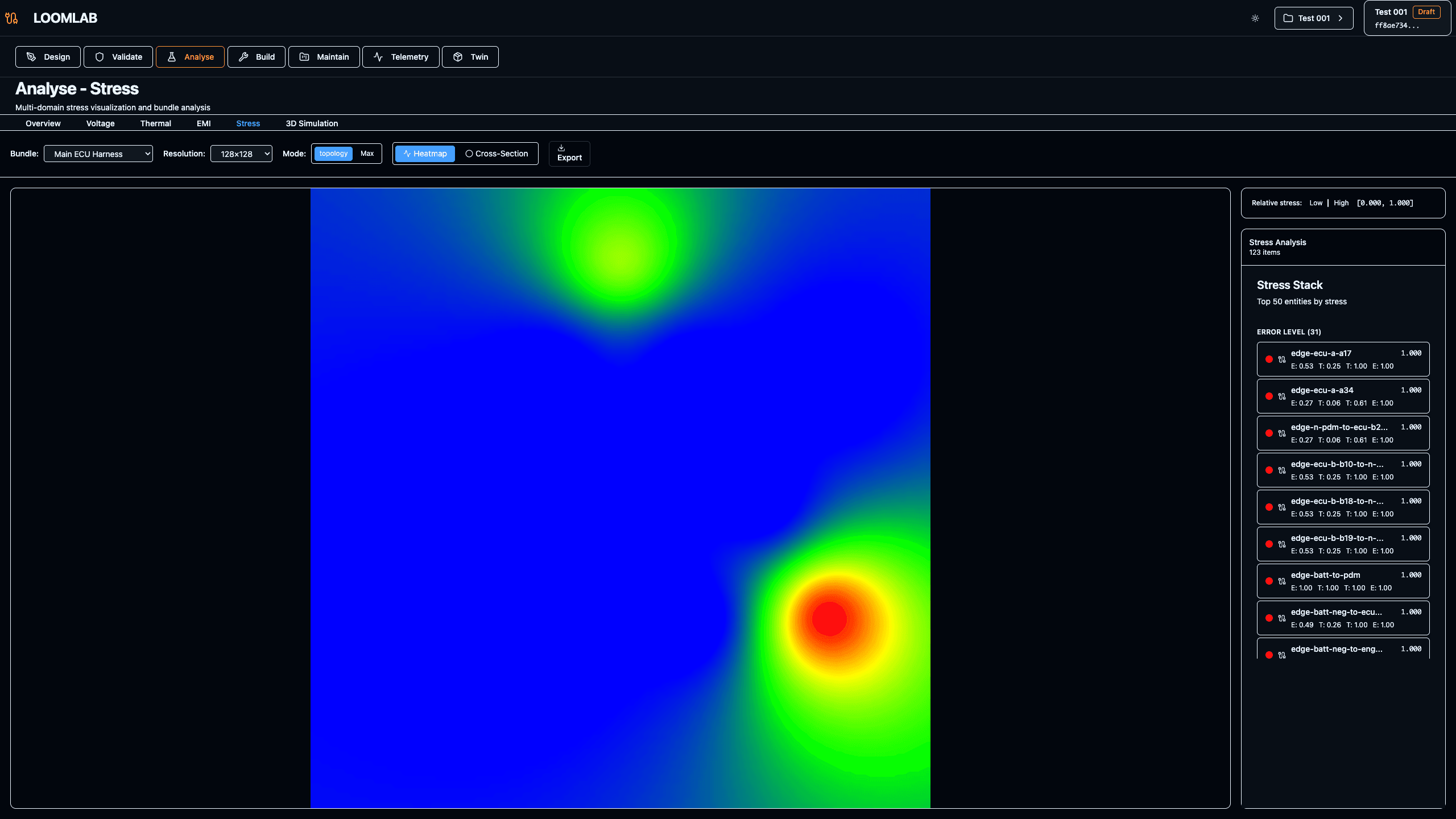
Task: Switch topology mode to Max
Action: coord(367,154)
